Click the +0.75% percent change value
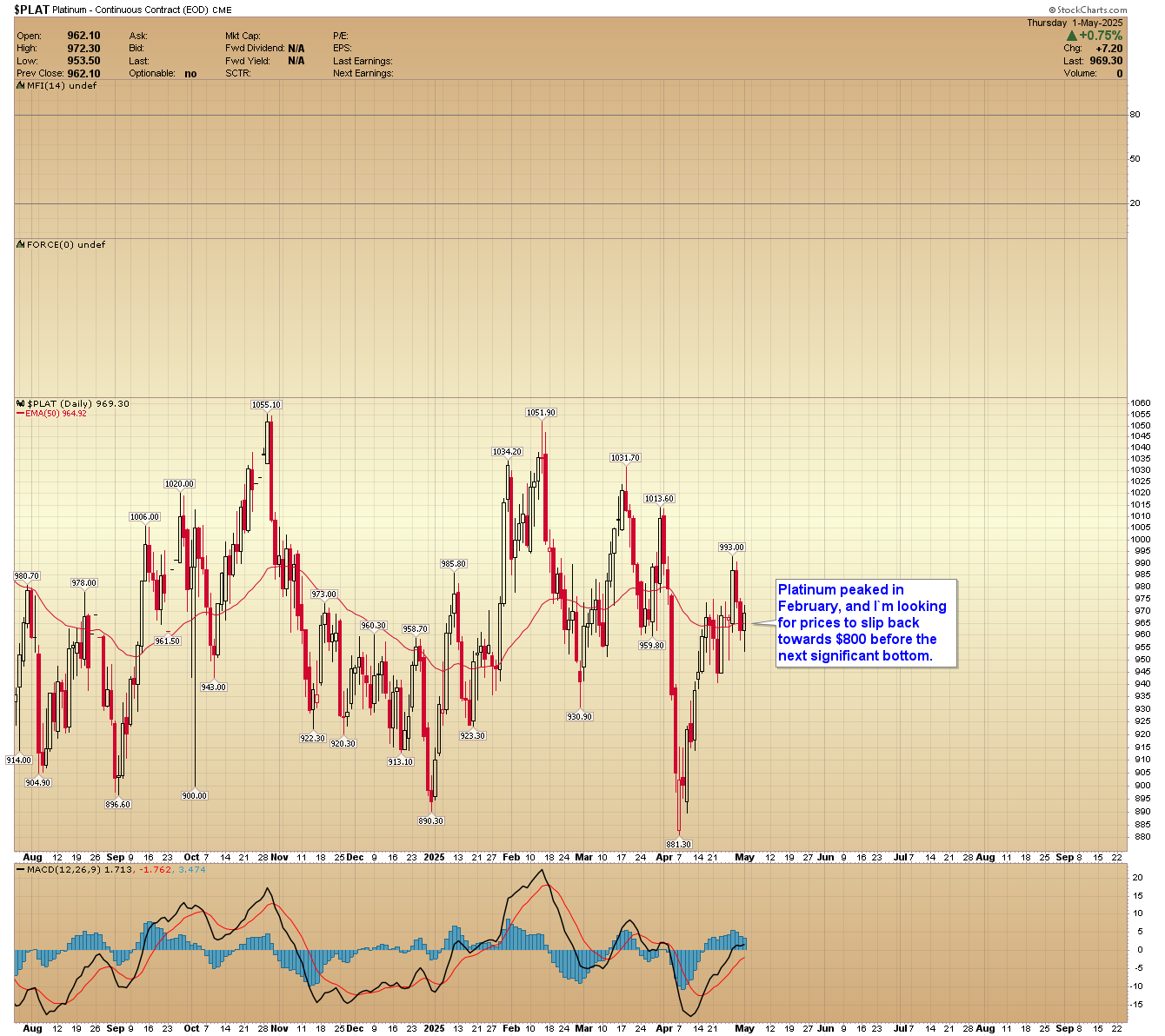Image resolution: width=1165 pixels, height=1036 pixels. click(1101, 36)
